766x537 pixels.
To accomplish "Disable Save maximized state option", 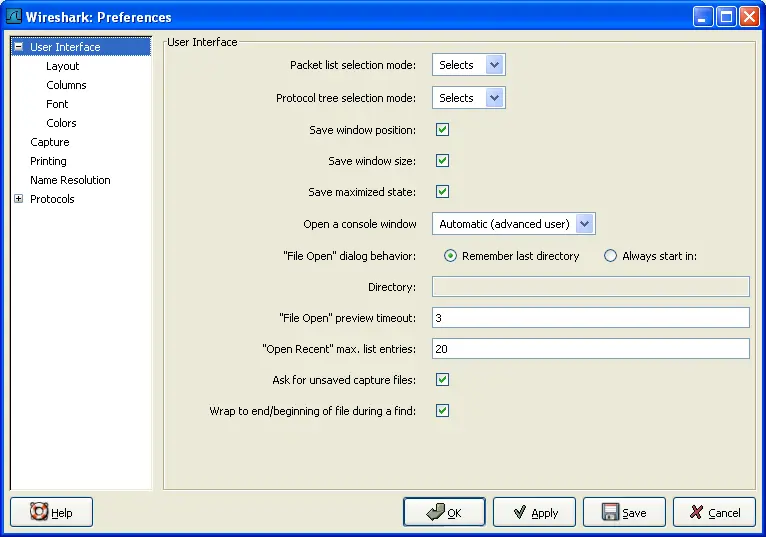I will 442,192.
